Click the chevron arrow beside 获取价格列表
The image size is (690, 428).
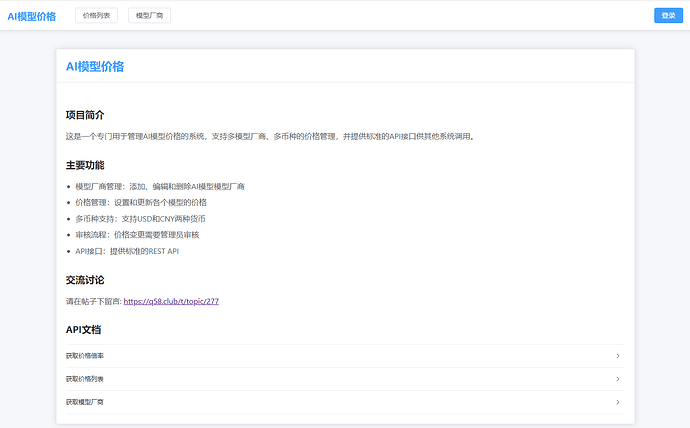click(x=617, y=379)
